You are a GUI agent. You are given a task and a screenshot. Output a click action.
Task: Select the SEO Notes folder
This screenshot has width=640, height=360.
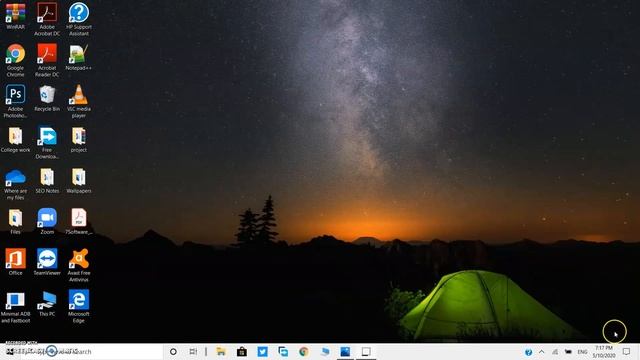(47, 180)
